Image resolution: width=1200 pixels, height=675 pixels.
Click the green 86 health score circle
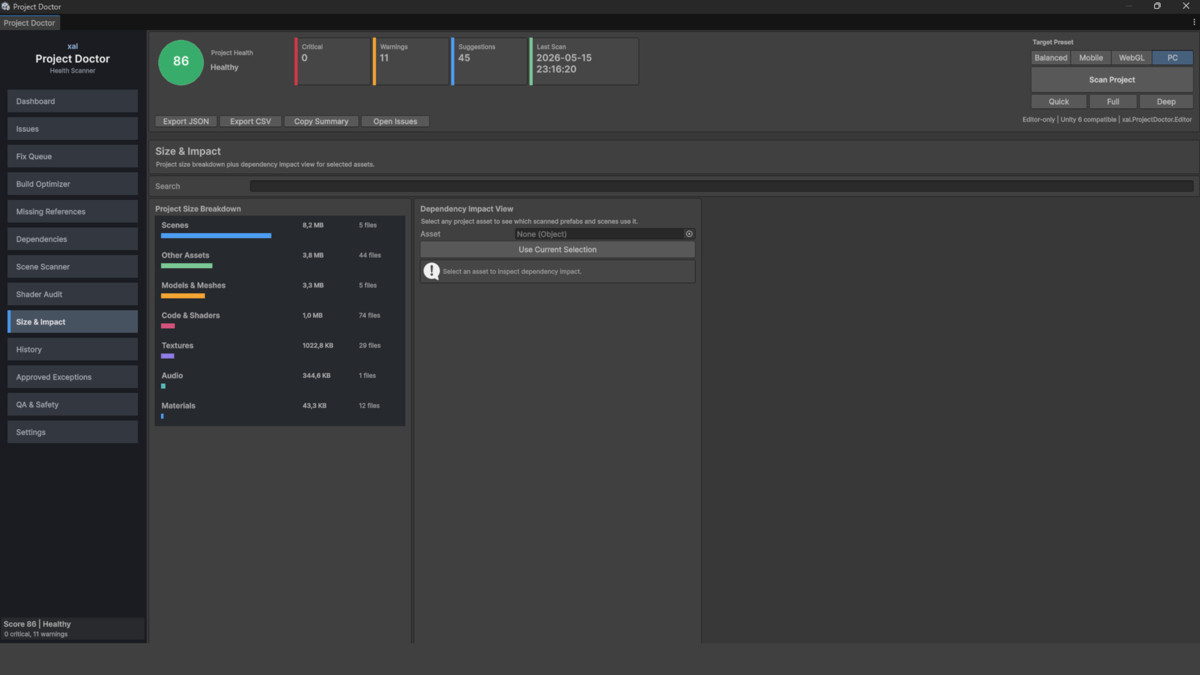tap(181, 61)
